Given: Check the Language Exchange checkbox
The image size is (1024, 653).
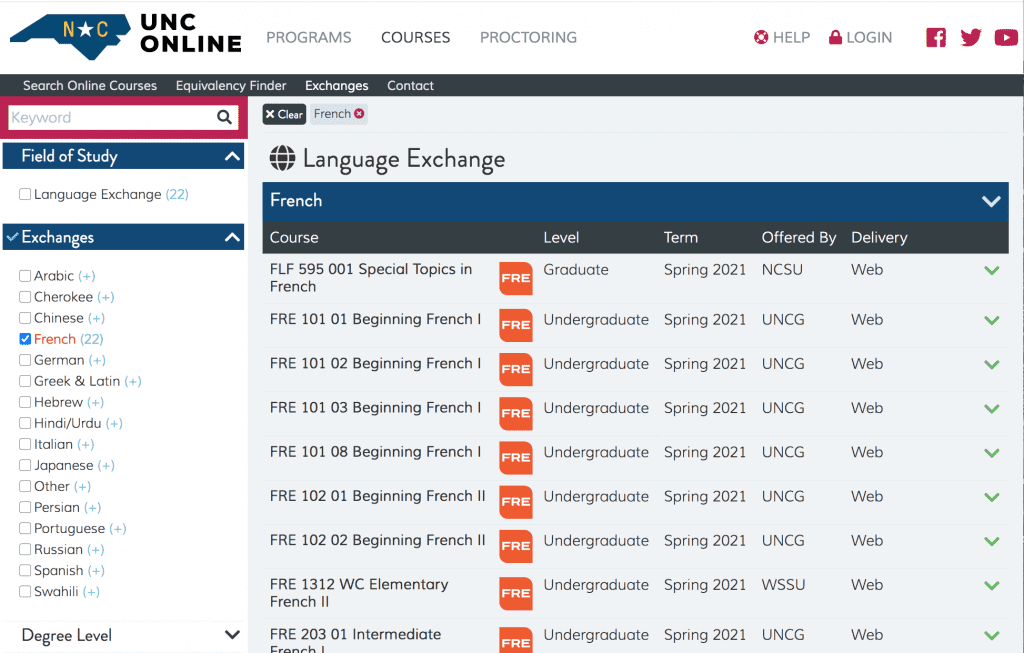Looking at the screenshot, I should pyautogui.click(x=25, y=194).
